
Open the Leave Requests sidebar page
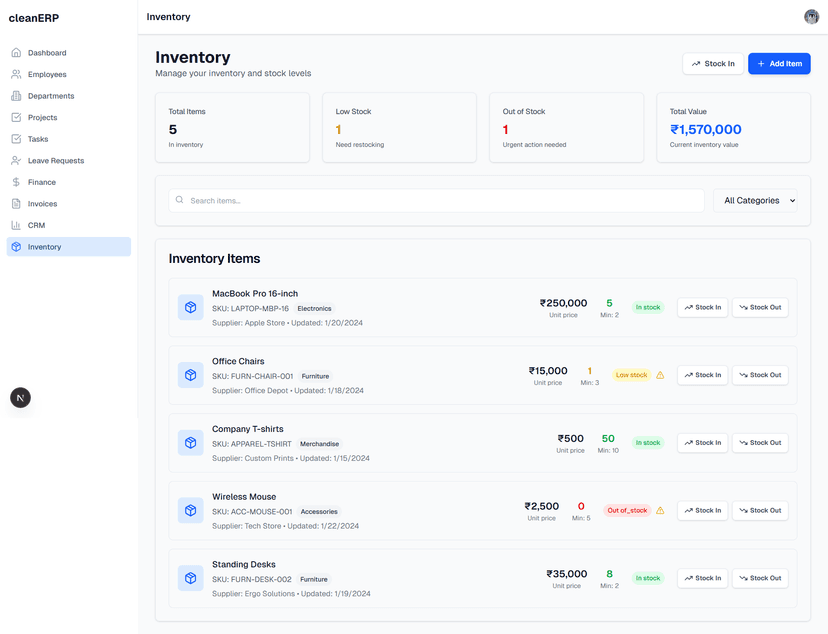pyautogui.click(x=69, y=160)
